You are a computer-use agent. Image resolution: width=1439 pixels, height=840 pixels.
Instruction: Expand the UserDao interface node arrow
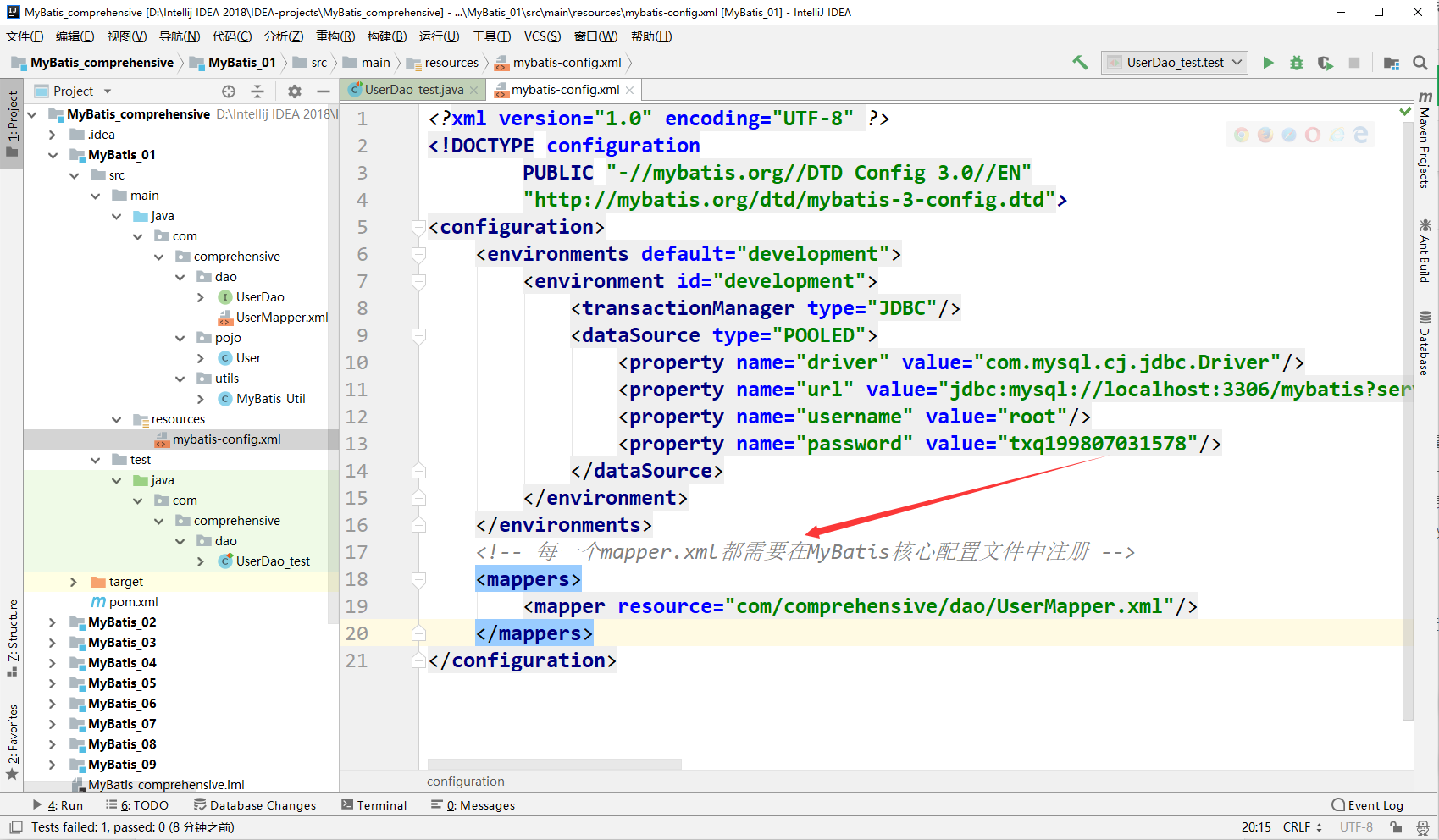pyautogui.click(x=201, y=297)
